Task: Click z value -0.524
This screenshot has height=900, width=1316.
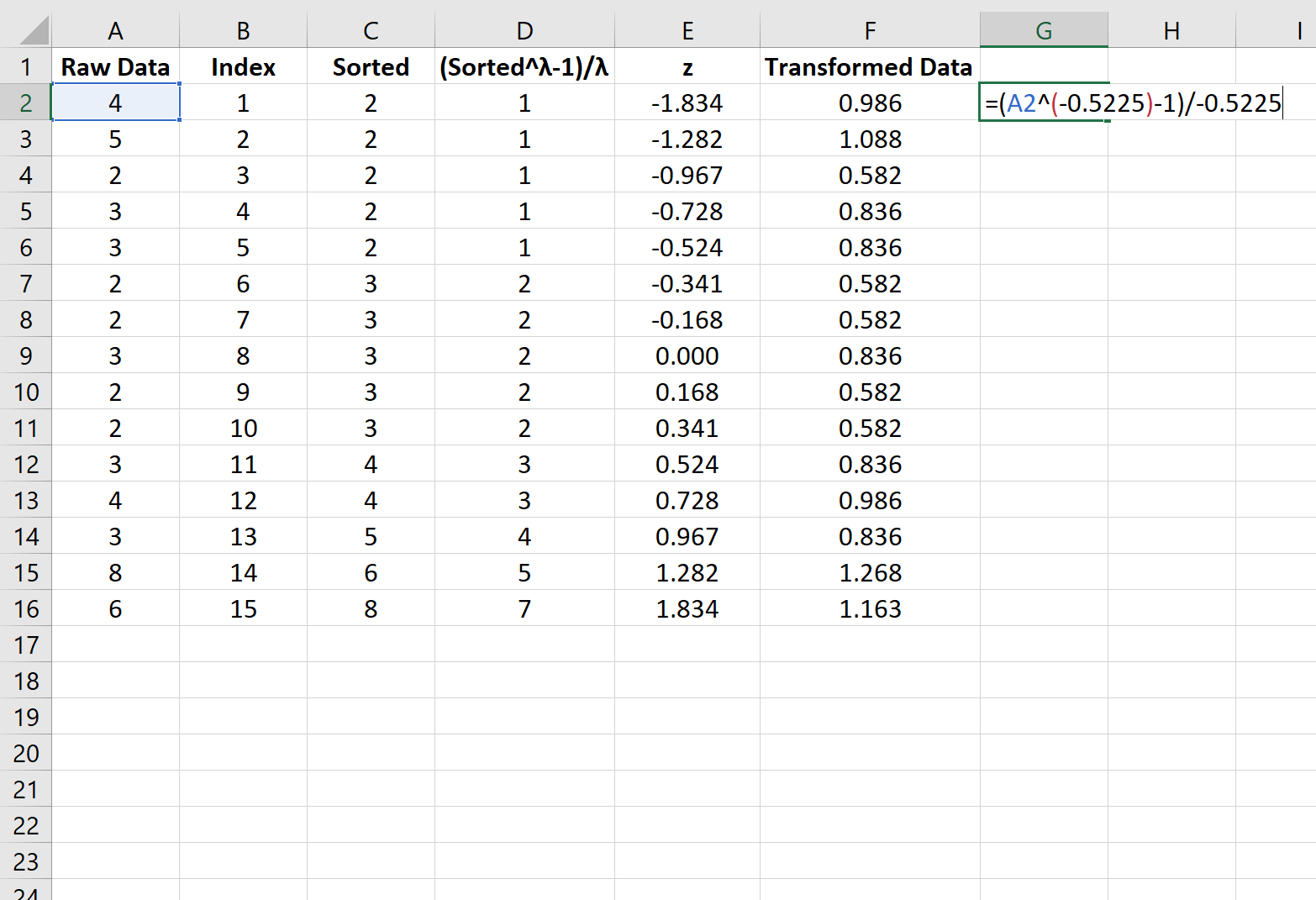Action: (x=687, y=247)
